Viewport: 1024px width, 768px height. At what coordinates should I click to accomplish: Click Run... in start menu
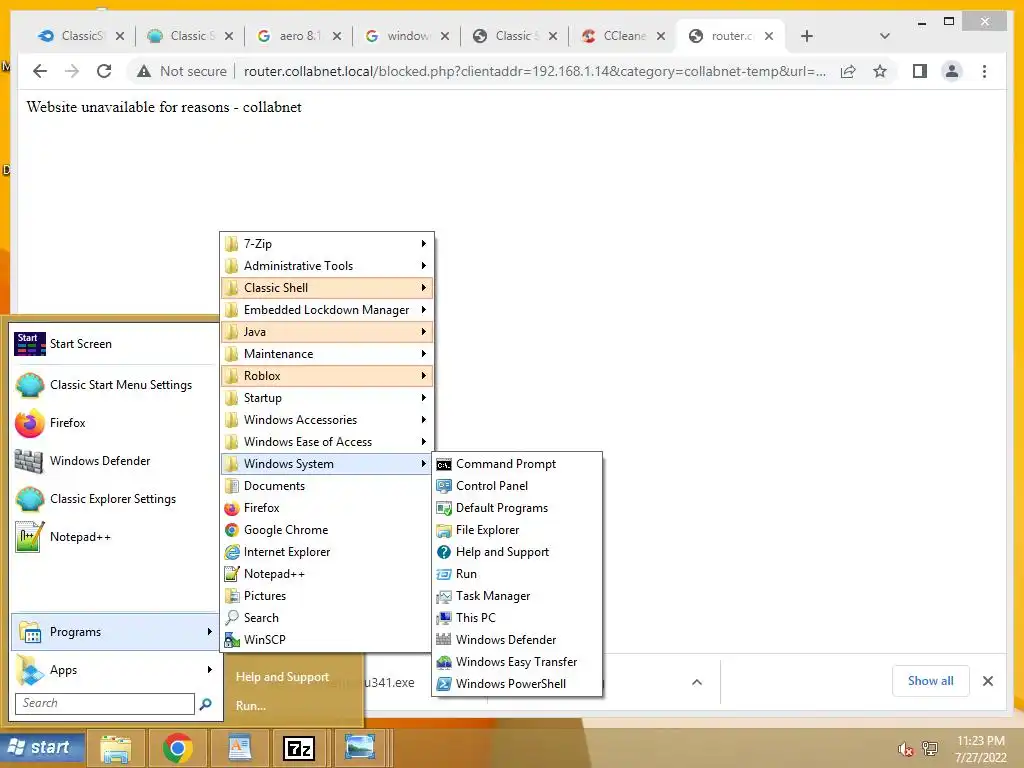coord(251,706)
